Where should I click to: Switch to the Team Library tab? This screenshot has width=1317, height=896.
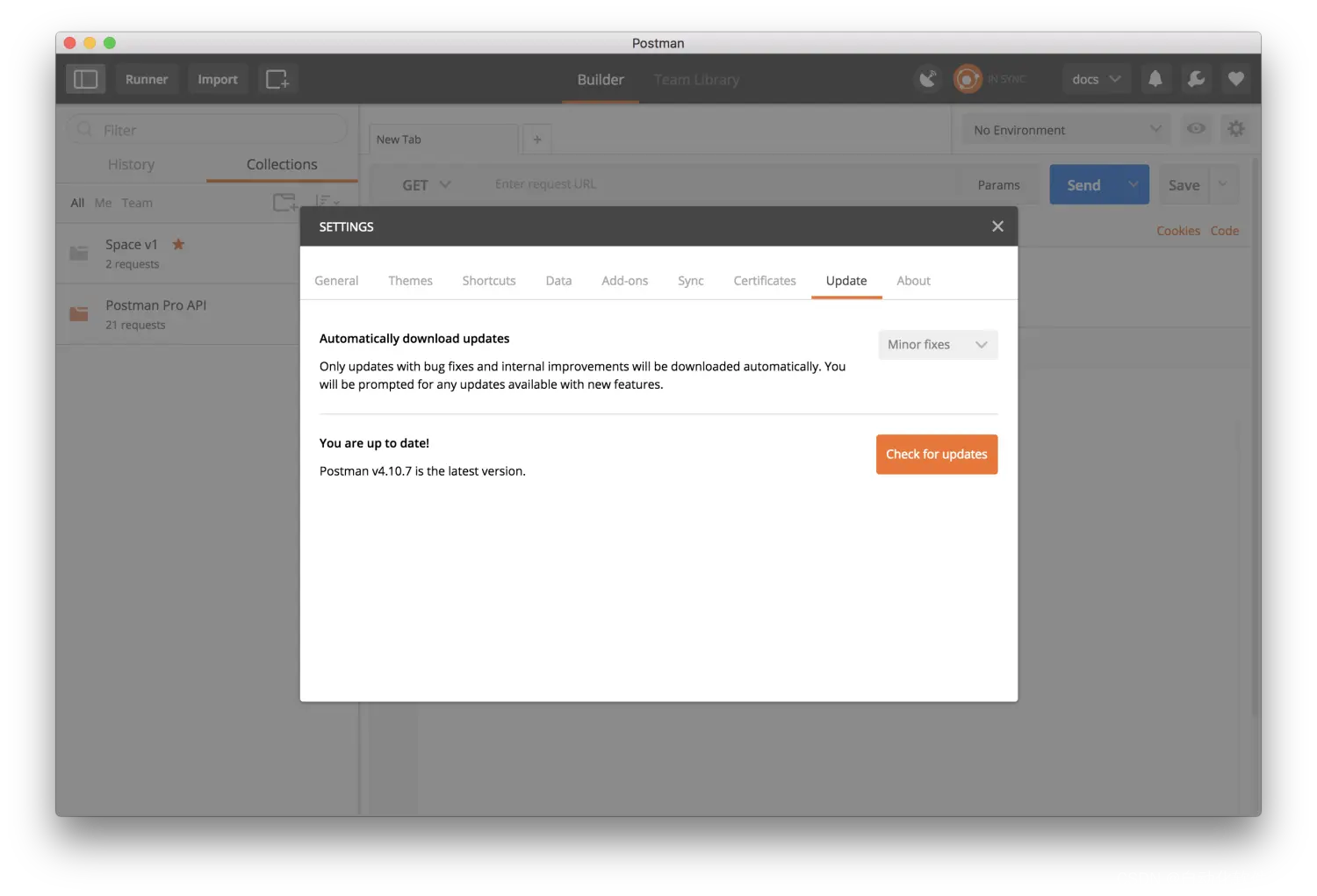696,79
